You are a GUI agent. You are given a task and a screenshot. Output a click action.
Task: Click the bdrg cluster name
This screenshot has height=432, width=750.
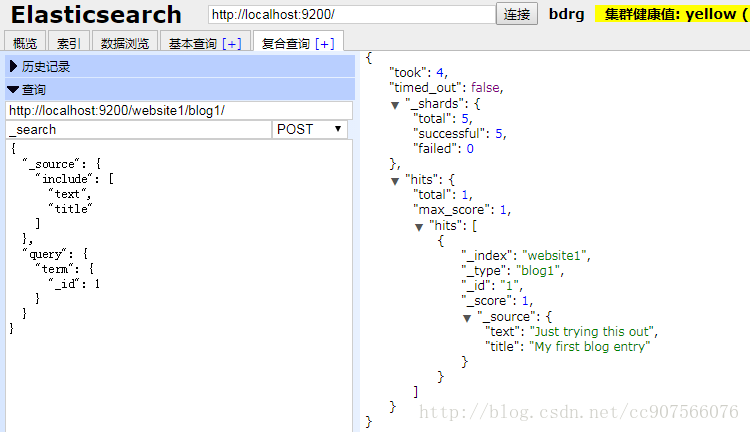pyautogui.click(x=566, y=14)
